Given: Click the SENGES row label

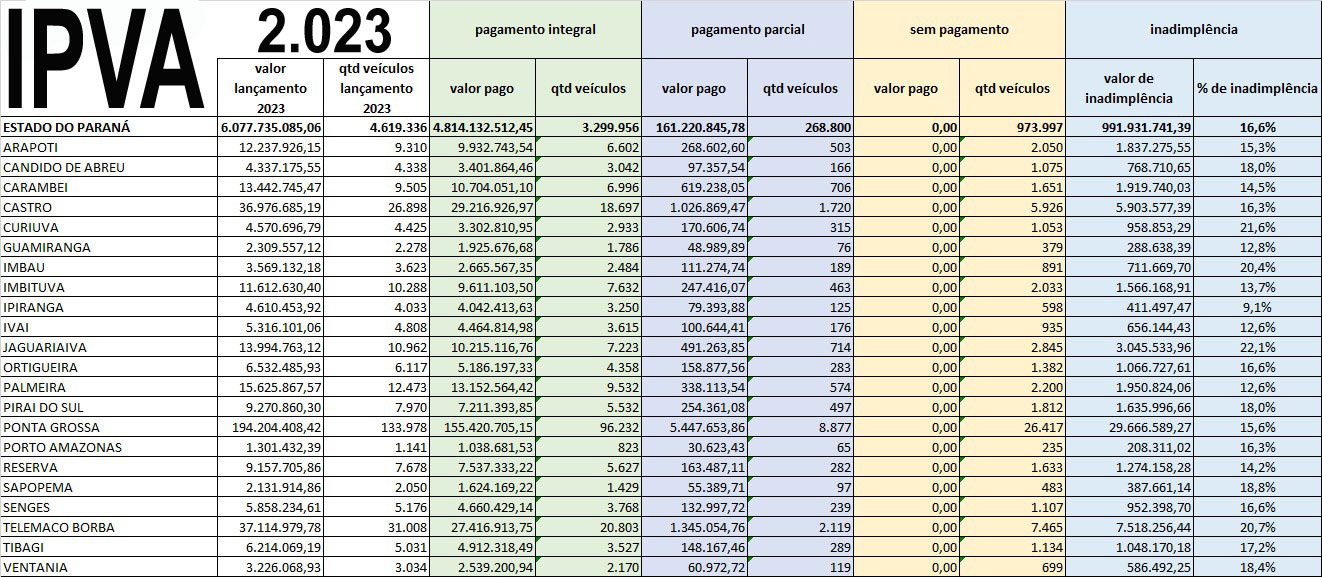Looking at the screenshot, I should (x=110, y=507).
